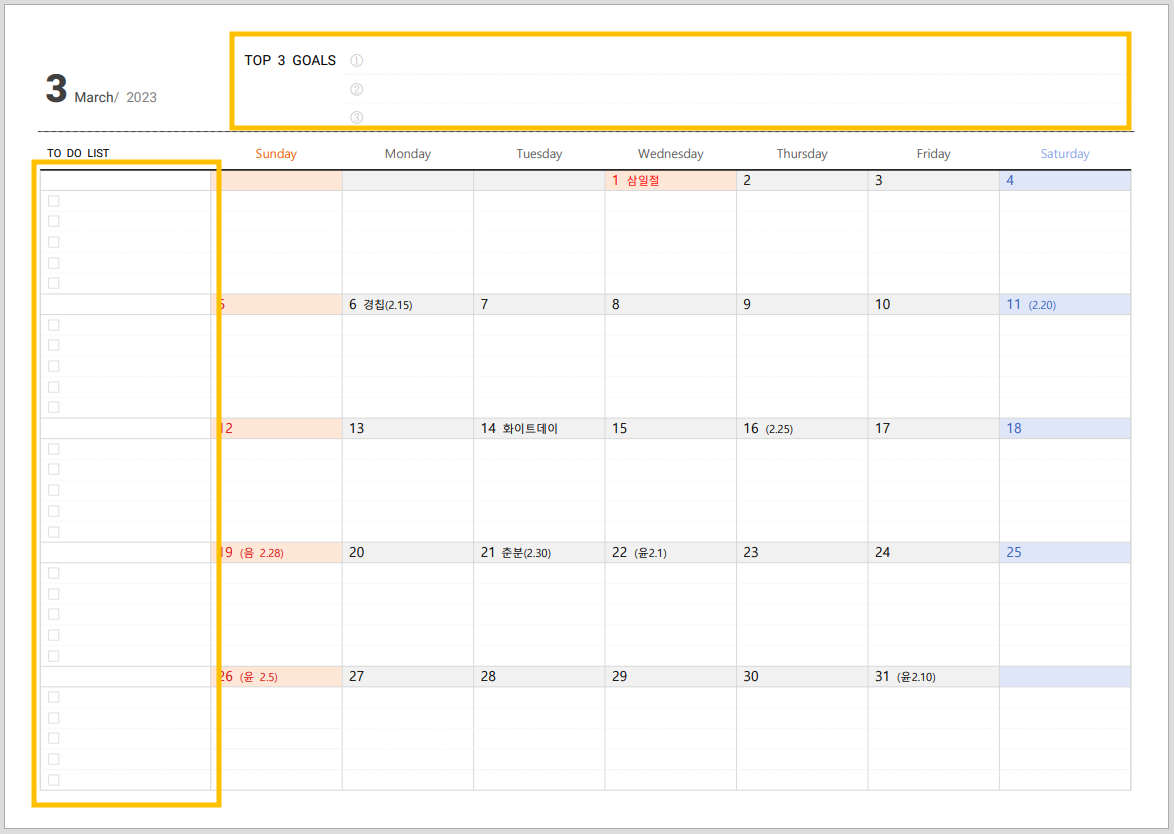This screenshot has height=834, width=1174.
Task: Click the Friday column header
Action: 933,153
